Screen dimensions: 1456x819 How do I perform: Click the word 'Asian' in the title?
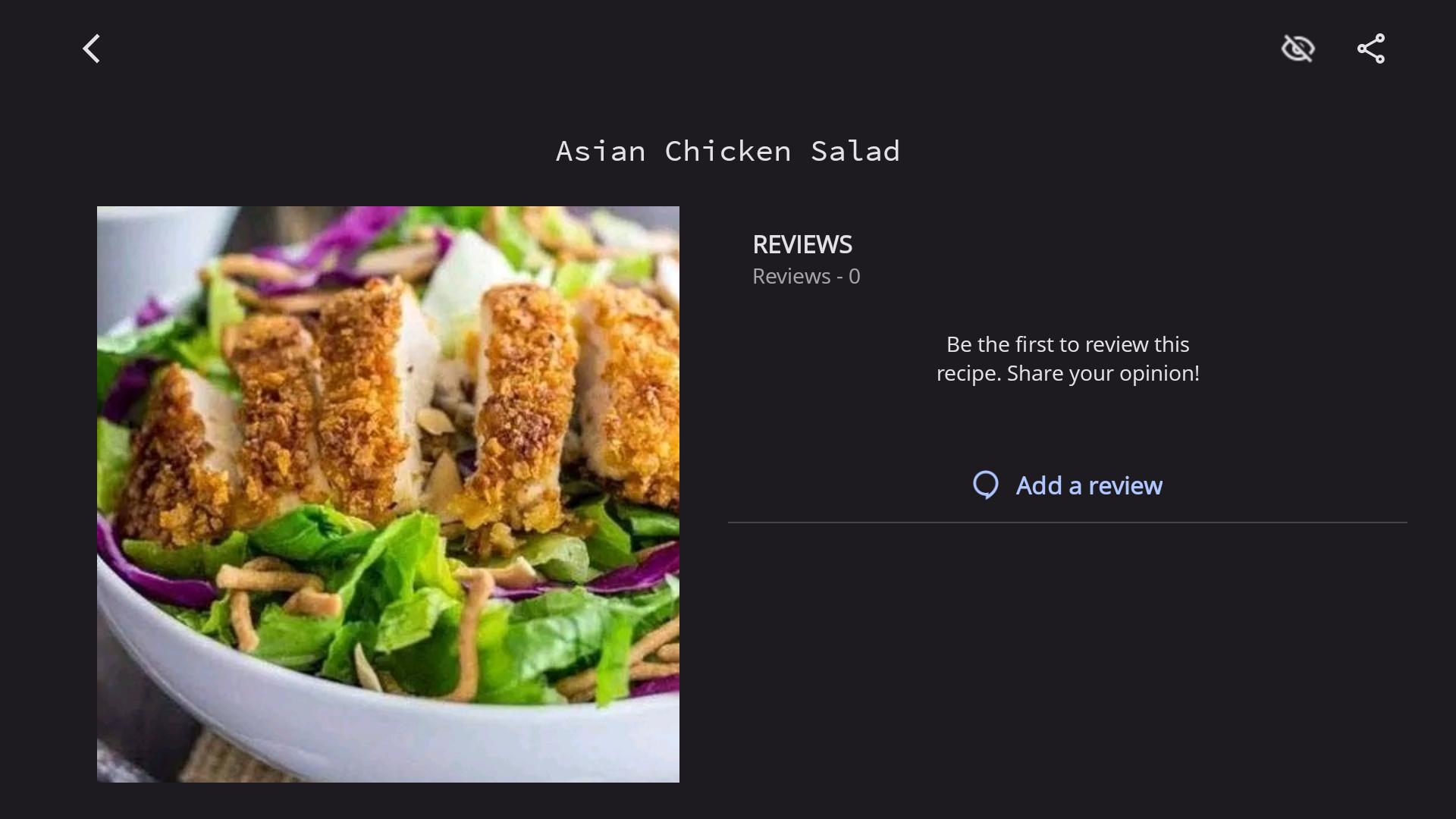coord(601,151)
